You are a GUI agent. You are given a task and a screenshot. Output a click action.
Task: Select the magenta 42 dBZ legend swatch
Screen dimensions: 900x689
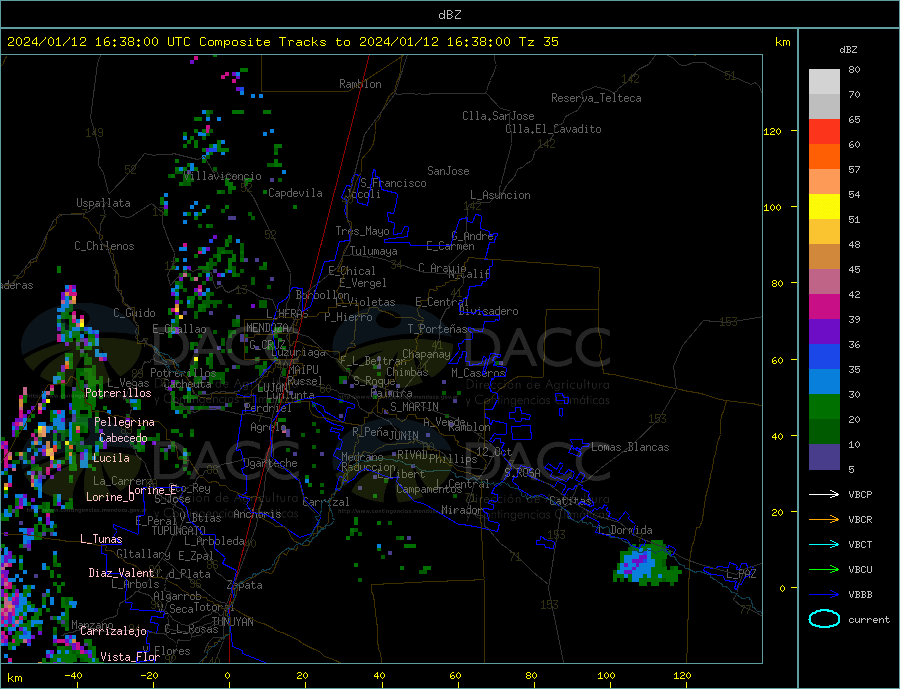coord(824,307)
